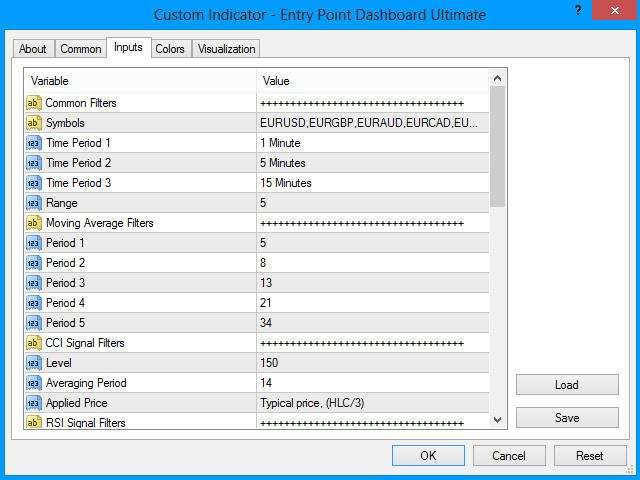640x480 pixels.
Task: Click the Cancel button
Action: (x=509, y=456)
